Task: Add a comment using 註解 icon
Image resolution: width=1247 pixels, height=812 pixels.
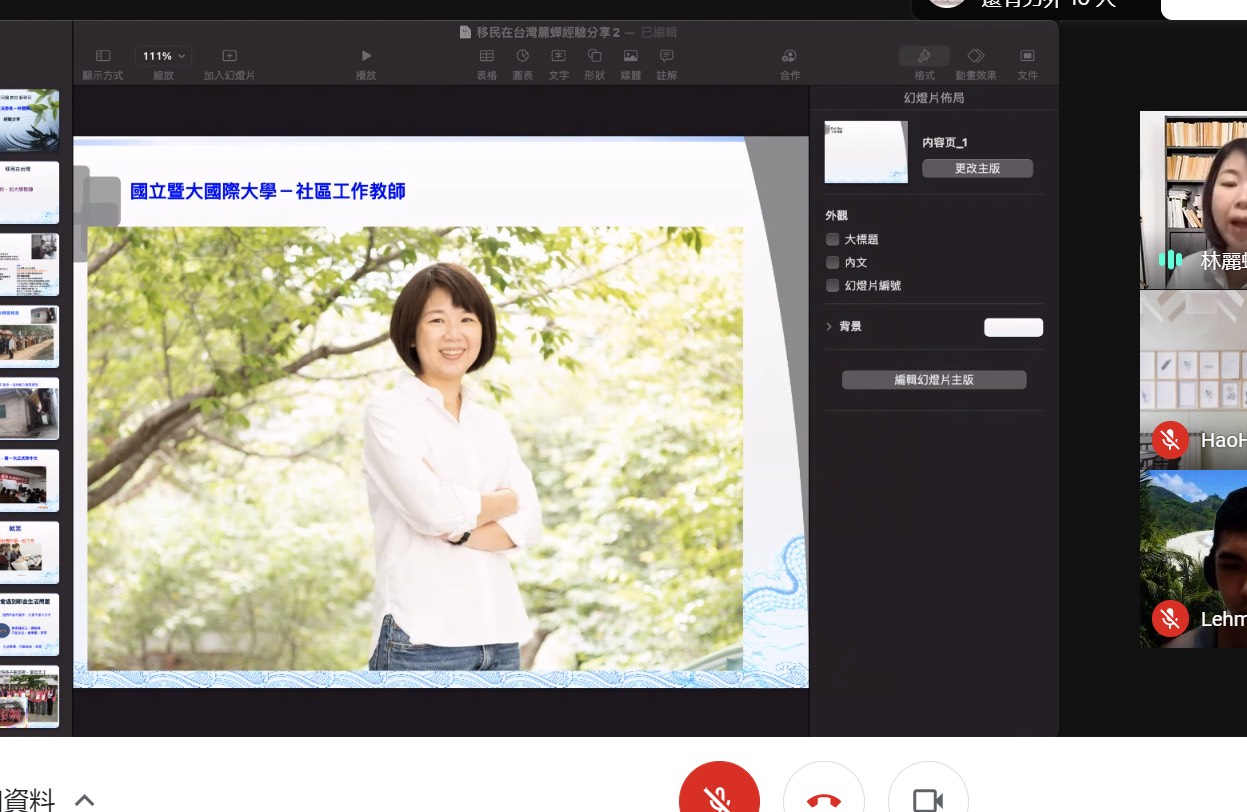Action: tap(666, 57)
